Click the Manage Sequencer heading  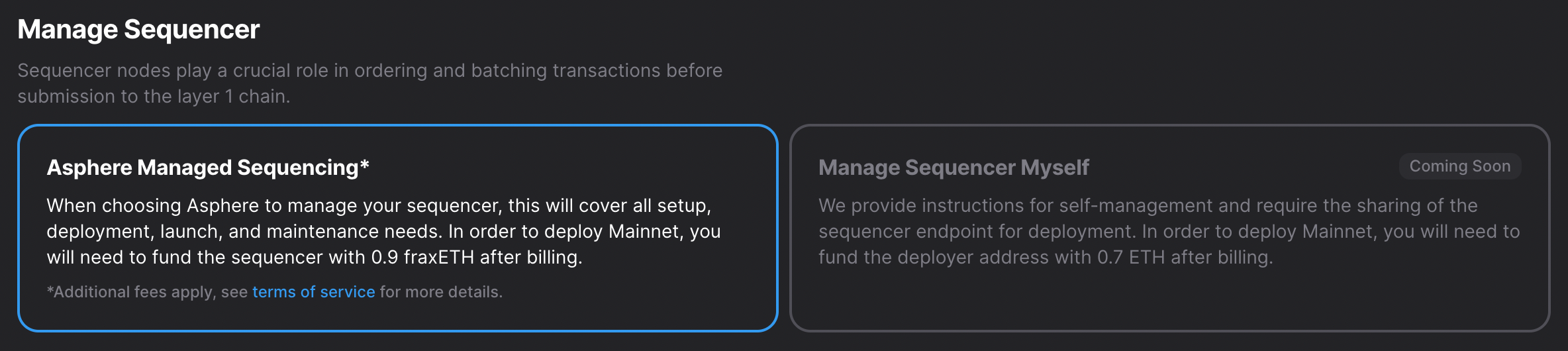pos(138,30)
